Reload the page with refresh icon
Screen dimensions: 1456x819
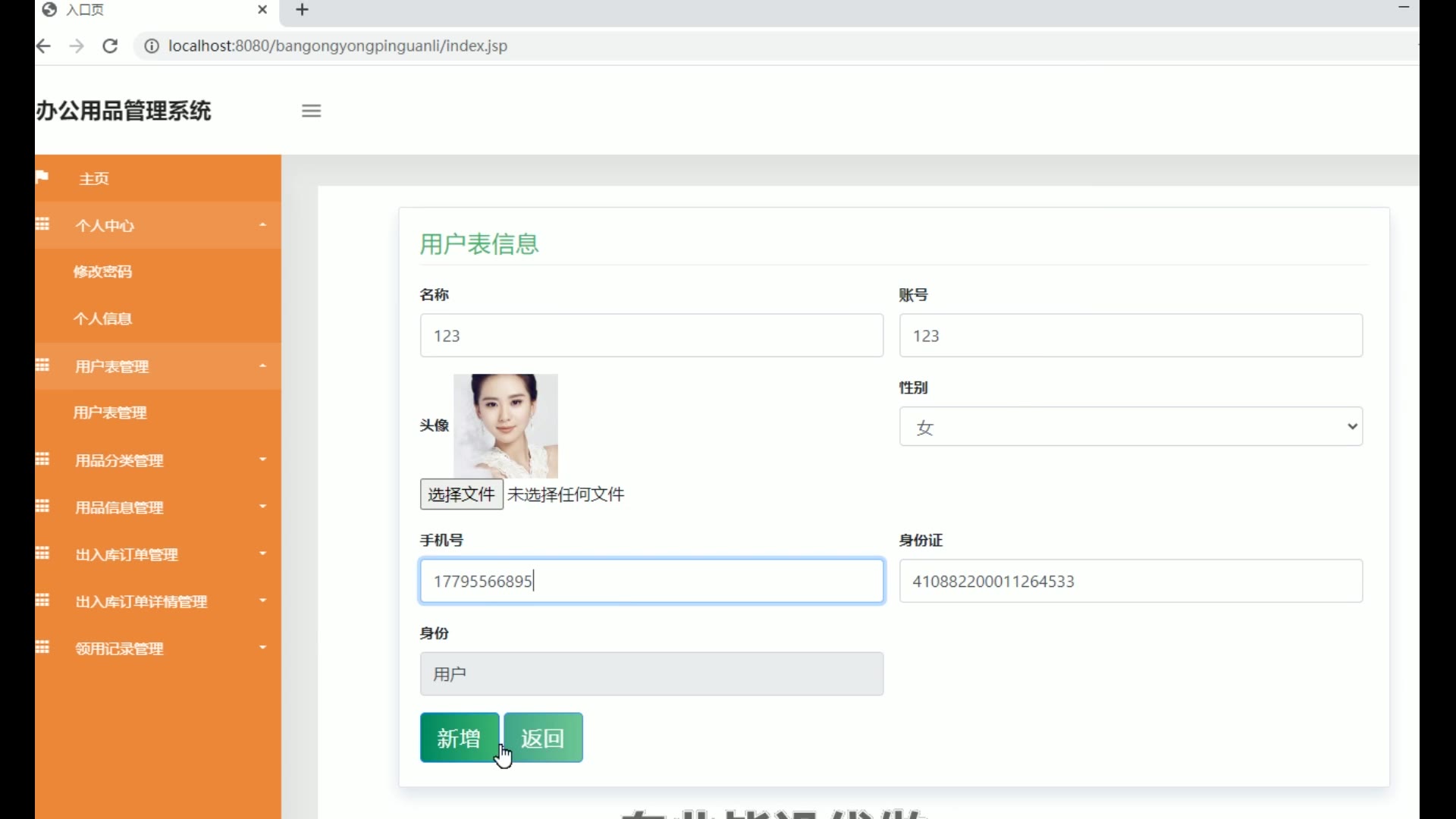[110, 46]
